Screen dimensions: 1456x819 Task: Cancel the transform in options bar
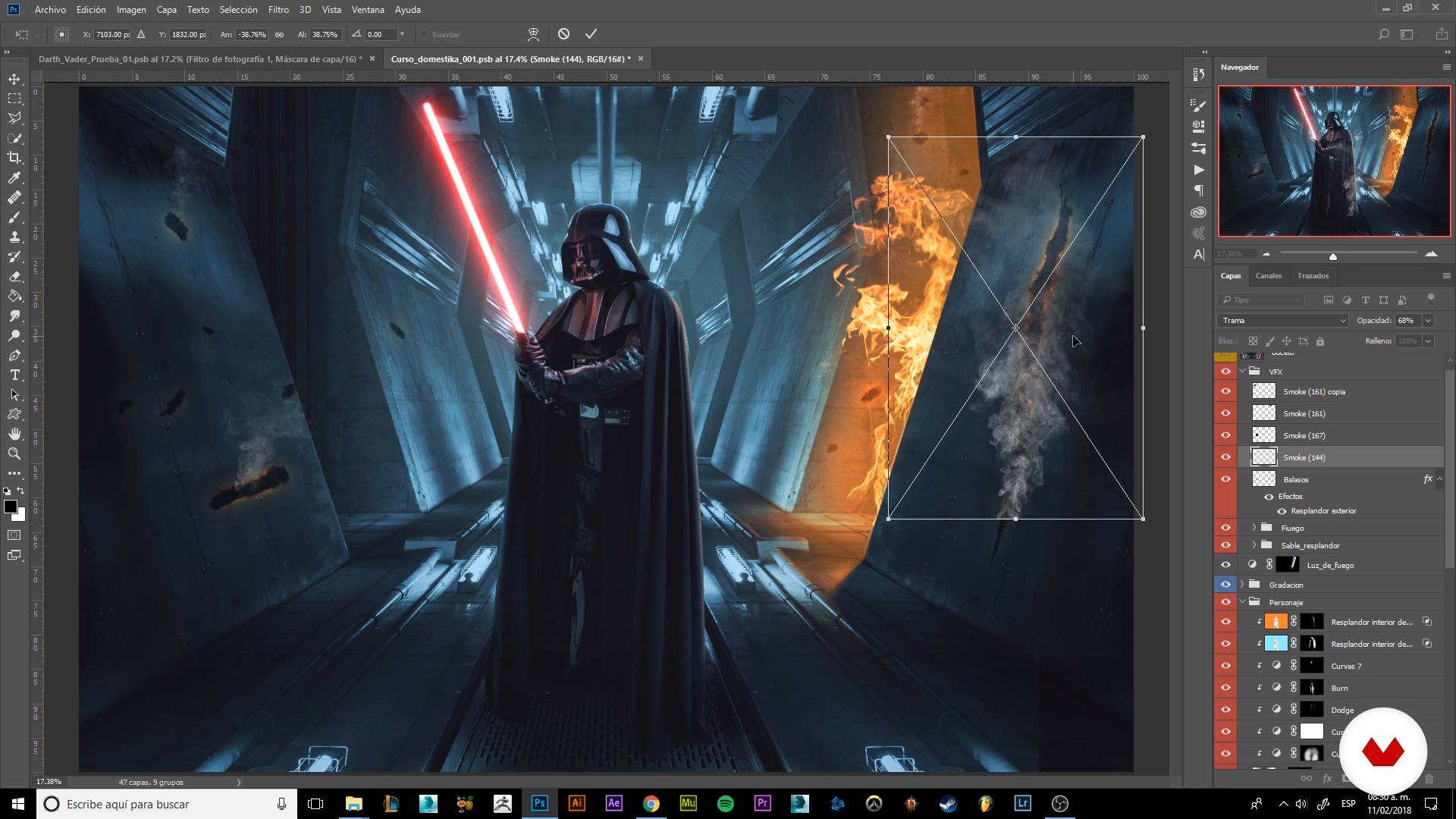[x=563, y=34]
